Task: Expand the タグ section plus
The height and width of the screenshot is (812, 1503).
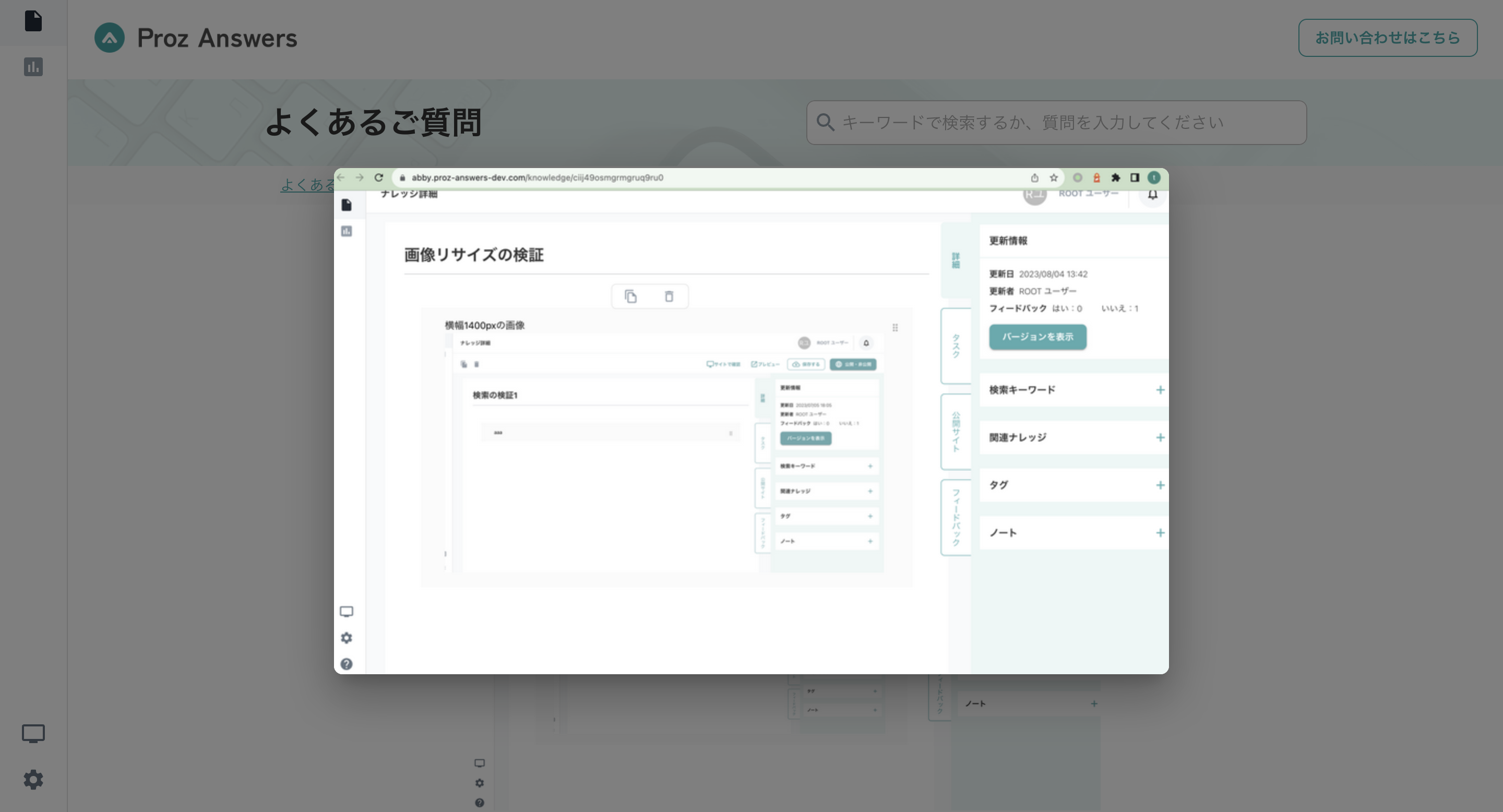Action: (1160, 485)
